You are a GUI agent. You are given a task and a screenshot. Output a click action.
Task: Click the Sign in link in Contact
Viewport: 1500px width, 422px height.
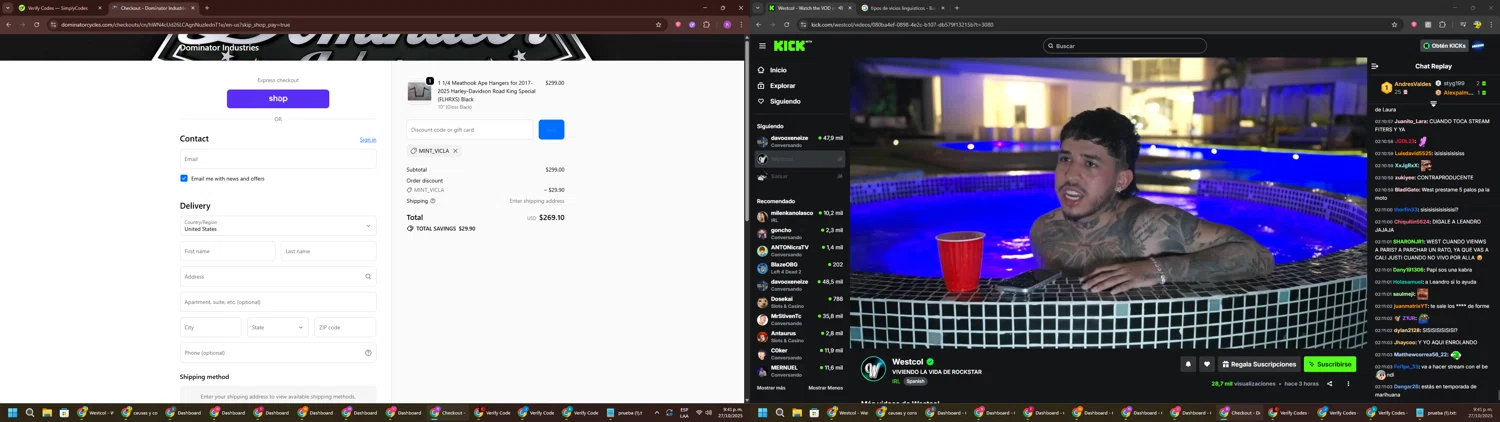click(x=368, y=140)
